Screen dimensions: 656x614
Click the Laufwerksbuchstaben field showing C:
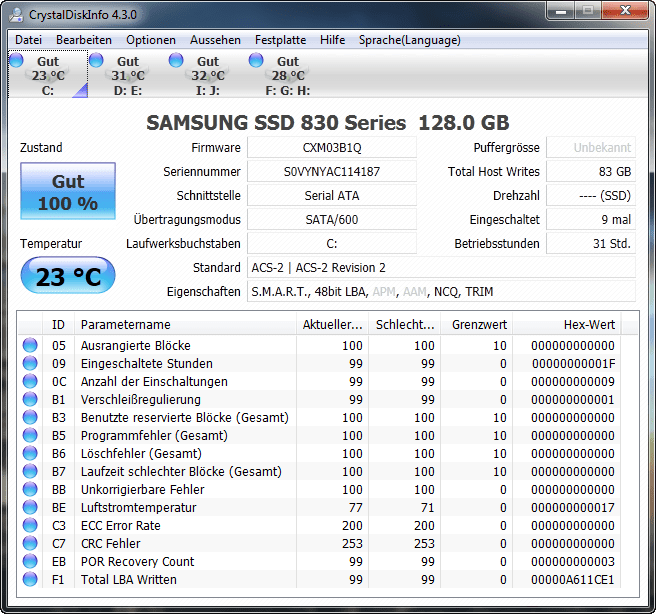pyautogui.click(x=332, y=243)
